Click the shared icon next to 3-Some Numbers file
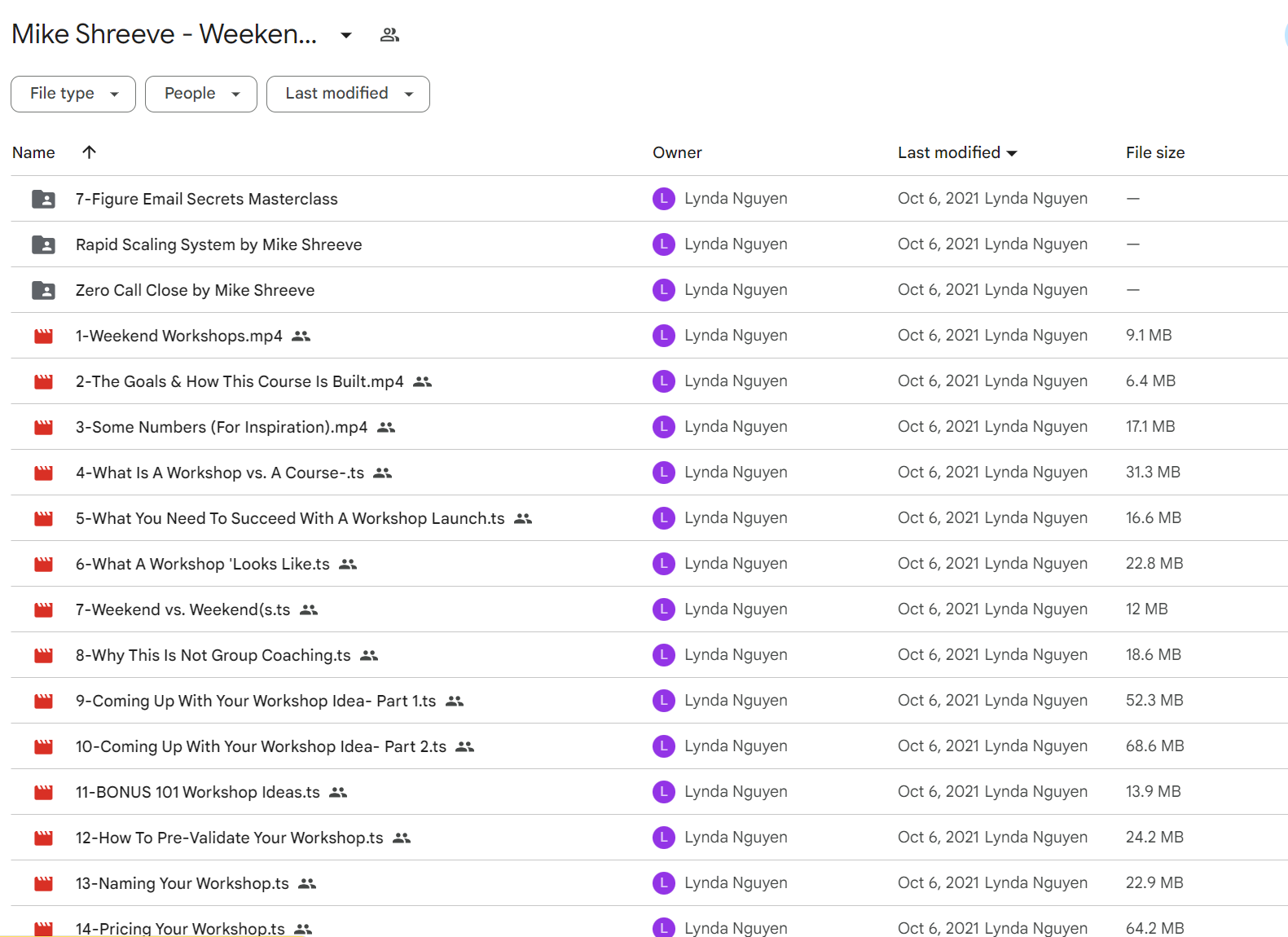Image resolution: width=1288 pixels, height=937 pixels. tap(386, 427)
